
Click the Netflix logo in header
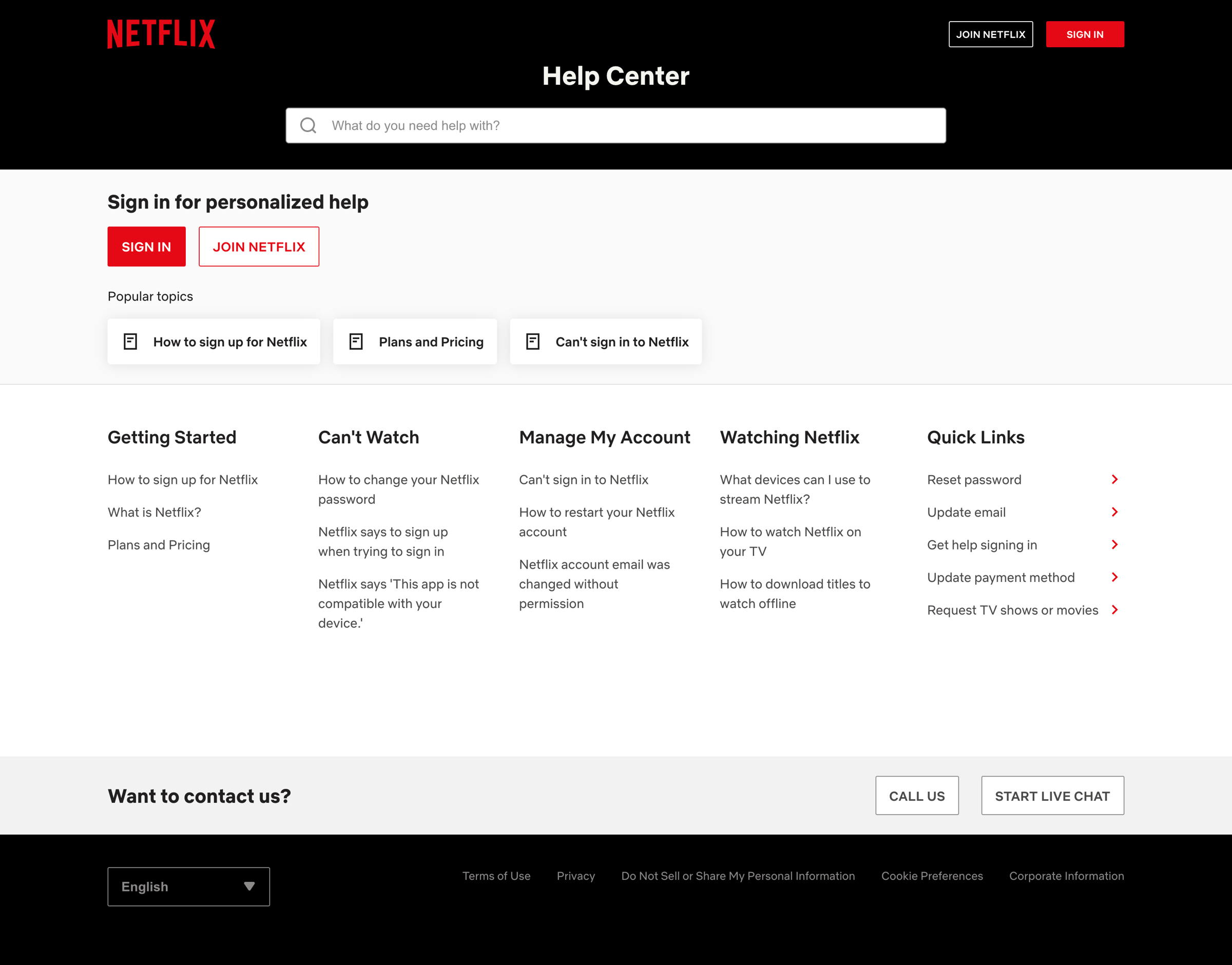click(x=161, y=34)
